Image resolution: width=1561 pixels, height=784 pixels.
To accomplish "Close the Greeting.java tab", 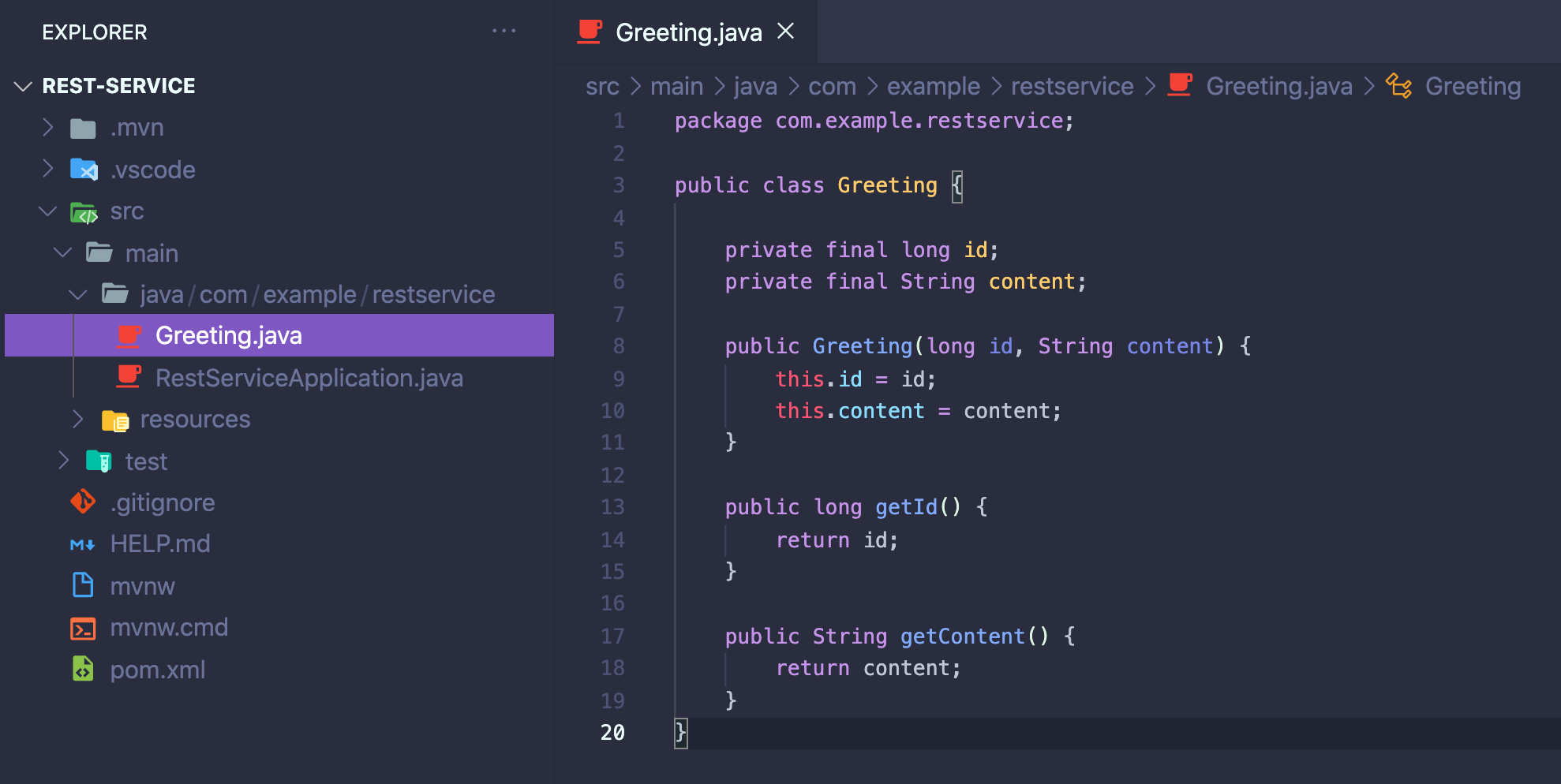I will pos(785,32).
